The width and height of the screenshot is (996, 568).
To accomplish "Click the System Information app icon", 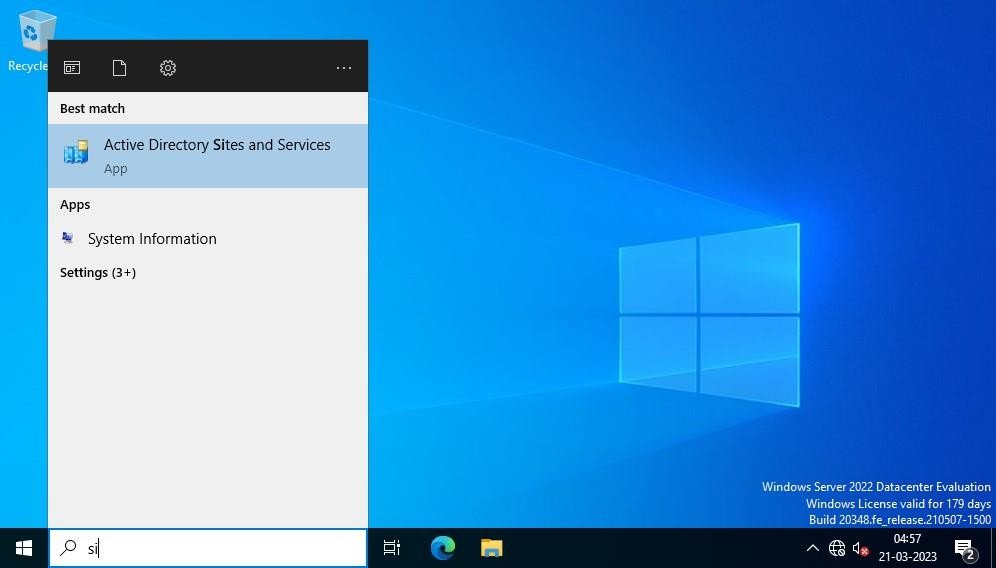I will 67,238.
